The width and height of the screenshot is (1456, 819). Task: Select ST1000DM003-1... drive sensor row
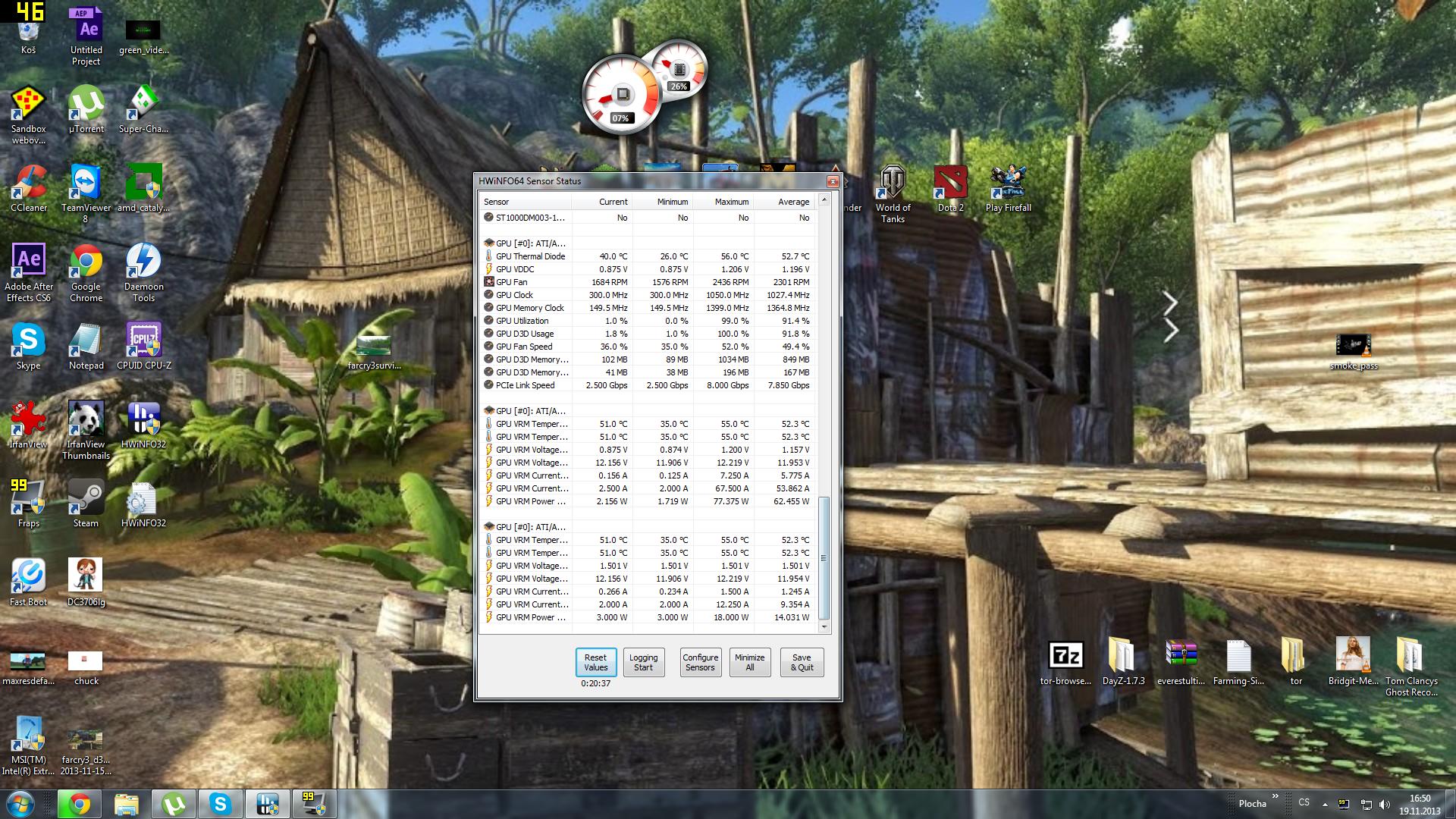click(648, 218)
